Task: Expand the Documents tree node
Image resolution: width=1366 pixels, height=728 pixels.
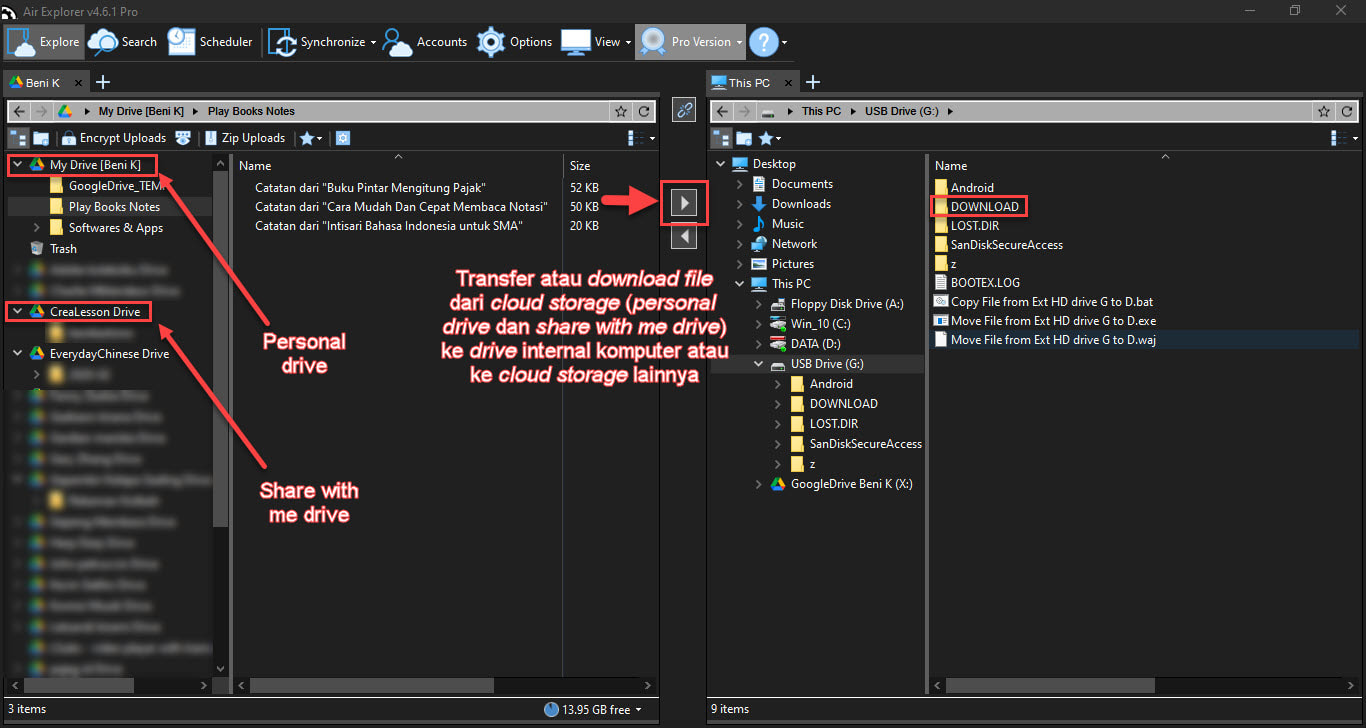Action: pos(740,184)
